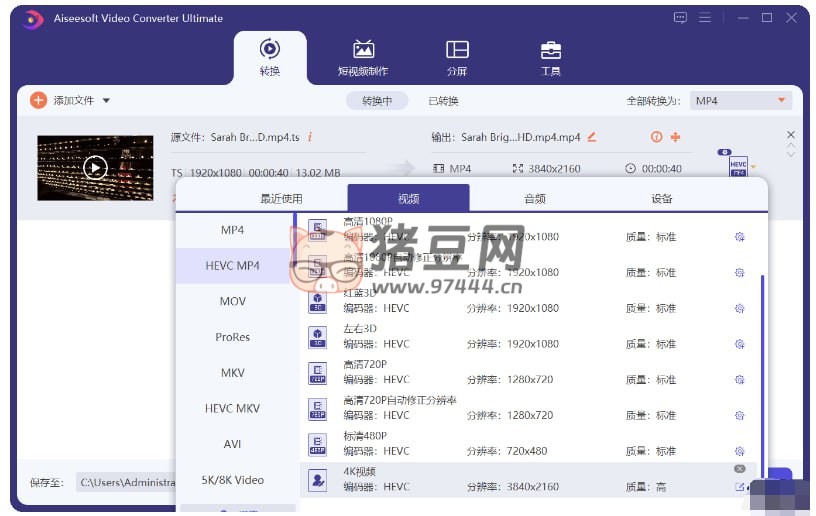816x516 pixels.
Task: Edit the 4K视频 custom profile
Action: (739, 487)
